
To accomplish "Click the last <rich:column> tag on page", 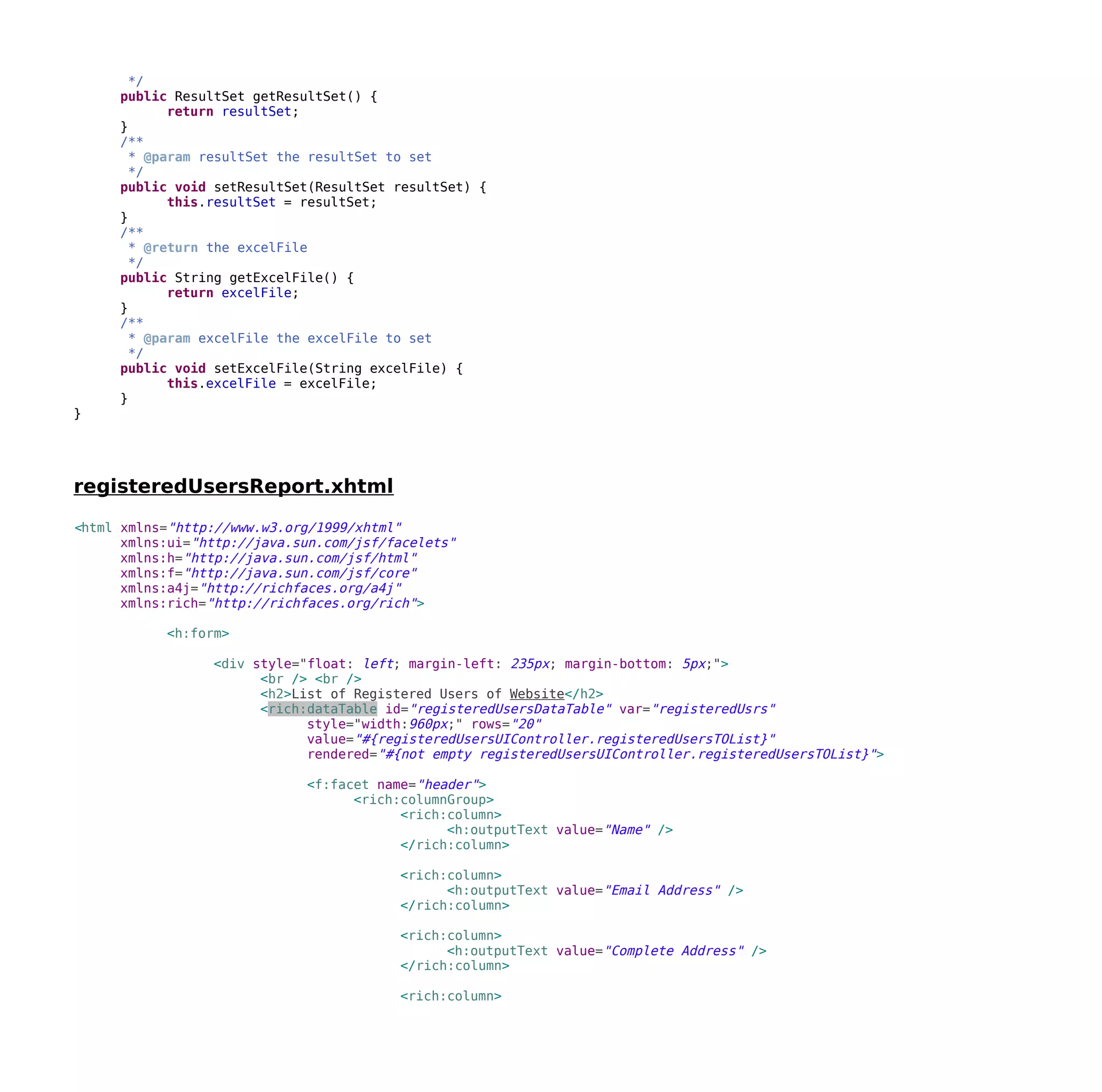I will pyautogui.click(x=451, y=996).
